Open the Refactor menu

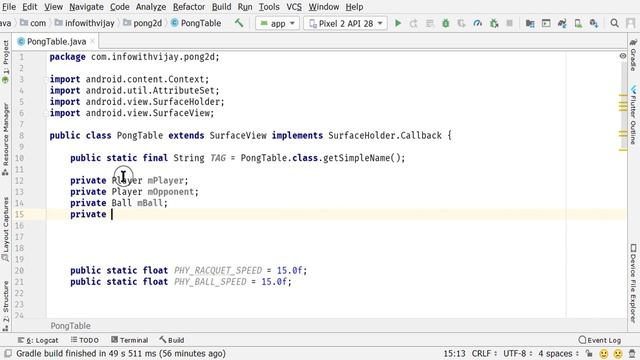[x=189, y=7]
